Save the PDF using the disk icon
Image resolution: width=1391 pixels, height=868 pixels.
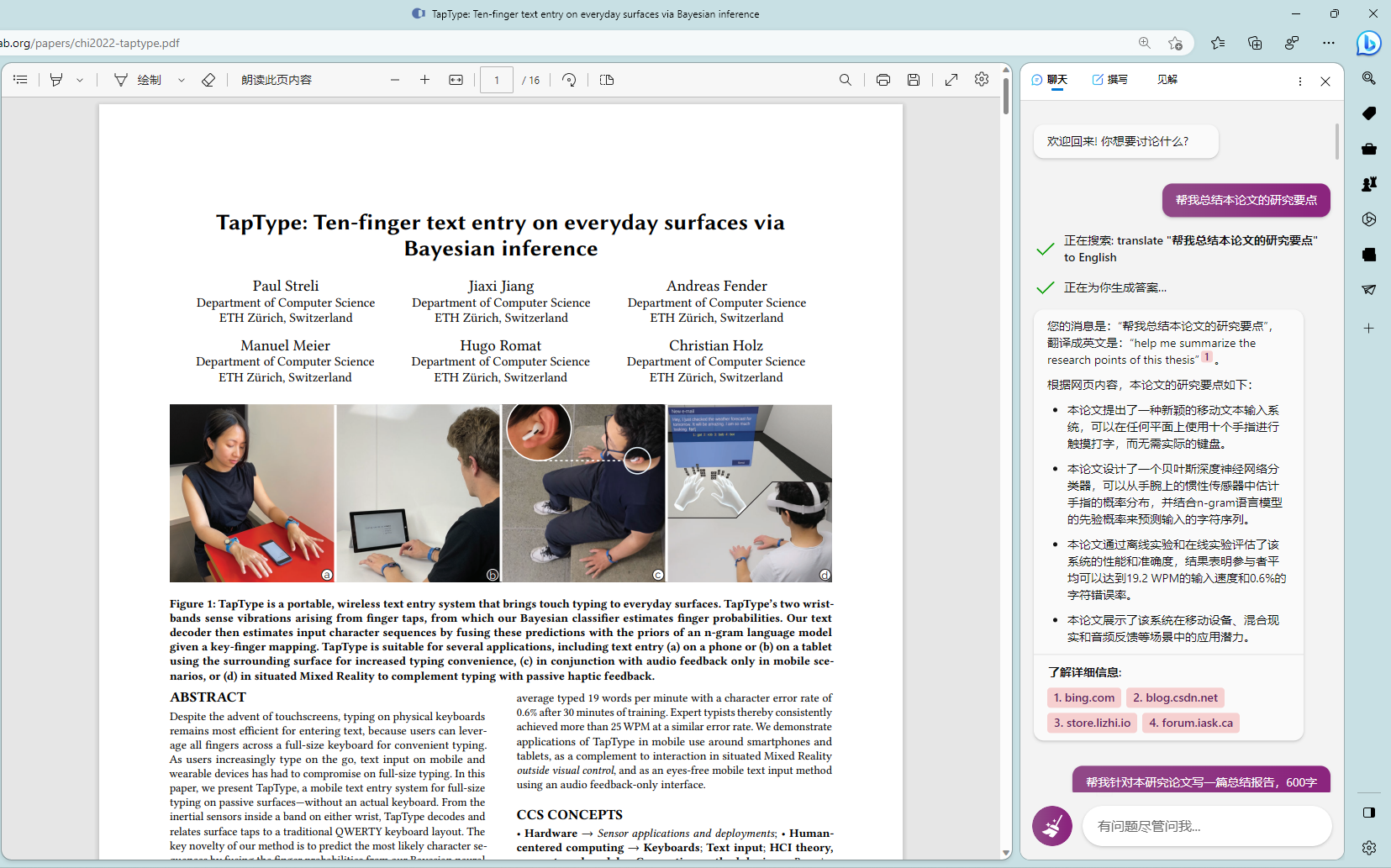tap(914, 80)
